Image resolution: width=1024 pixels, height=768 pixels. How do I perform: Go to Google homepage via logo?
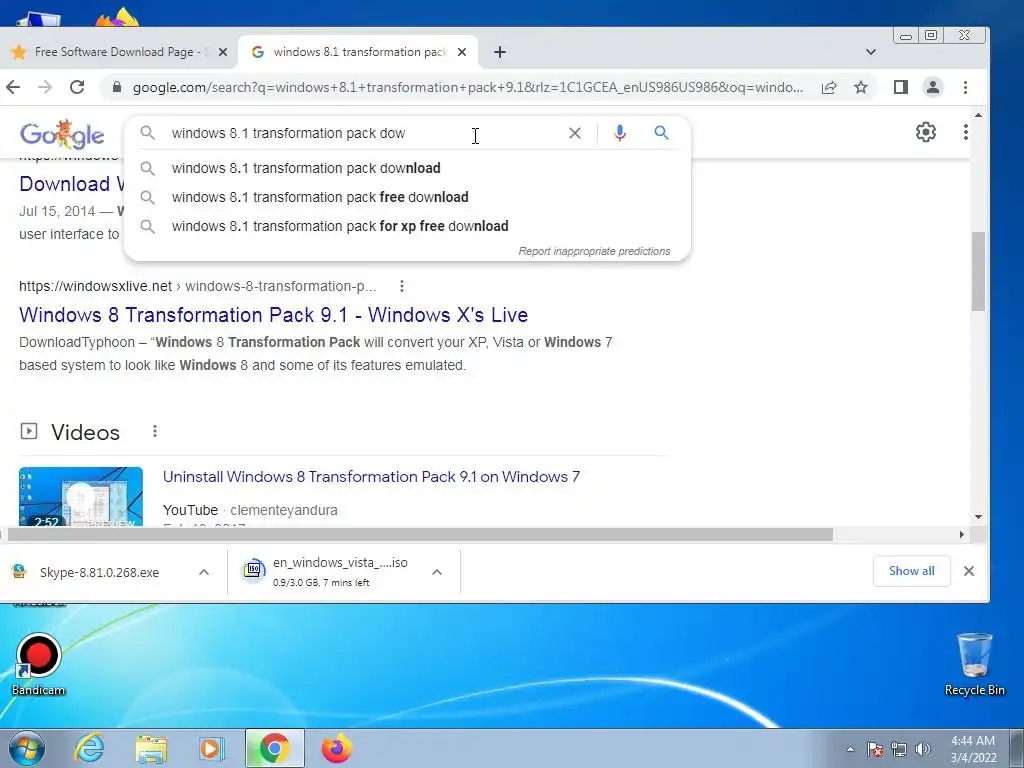62,134
